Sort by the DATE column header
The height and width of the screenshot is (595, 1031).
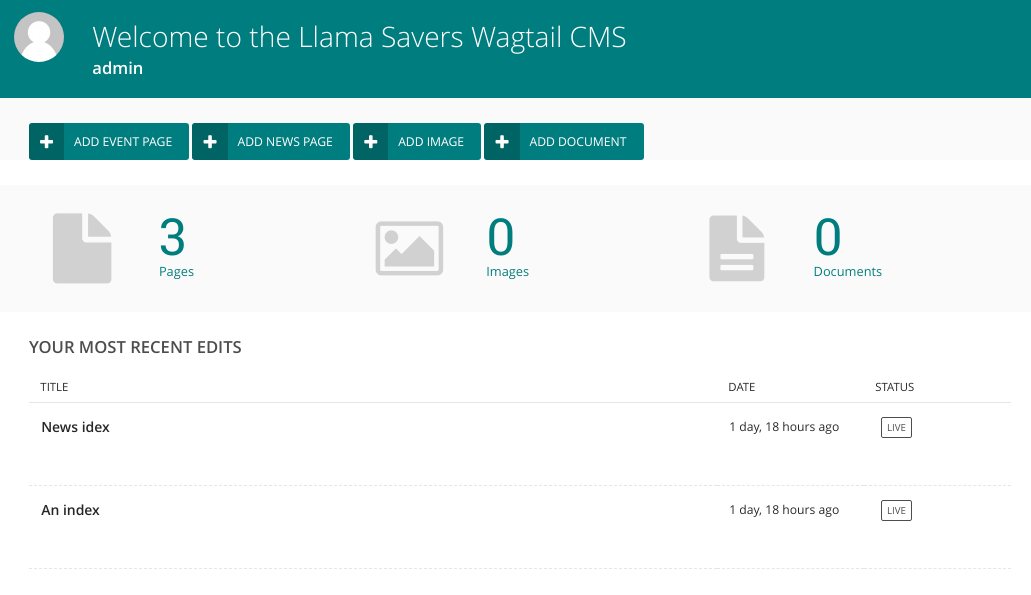pos(741,387)
